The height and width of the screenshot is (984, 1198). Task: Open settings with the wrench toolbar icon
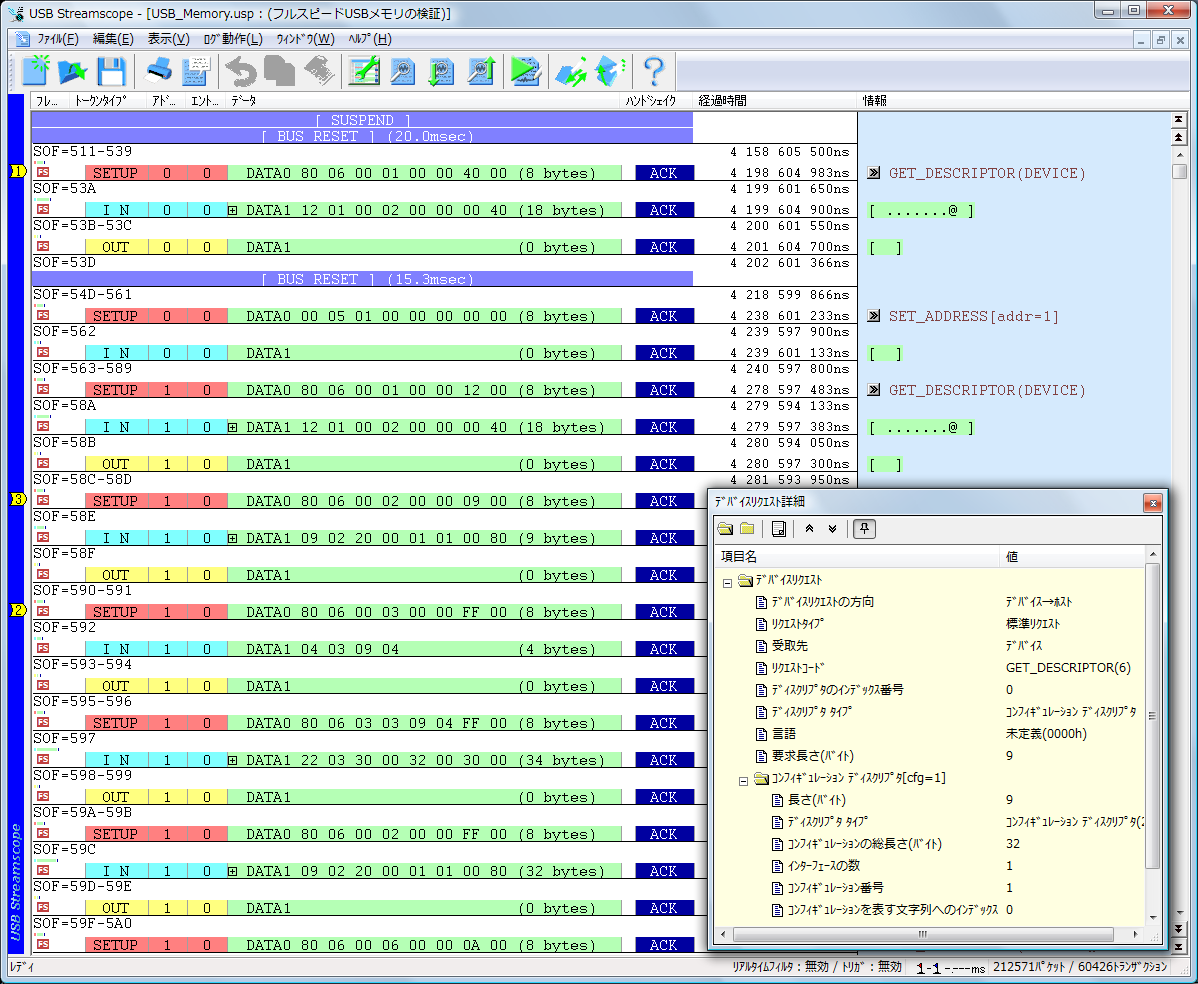click(364, 71)
